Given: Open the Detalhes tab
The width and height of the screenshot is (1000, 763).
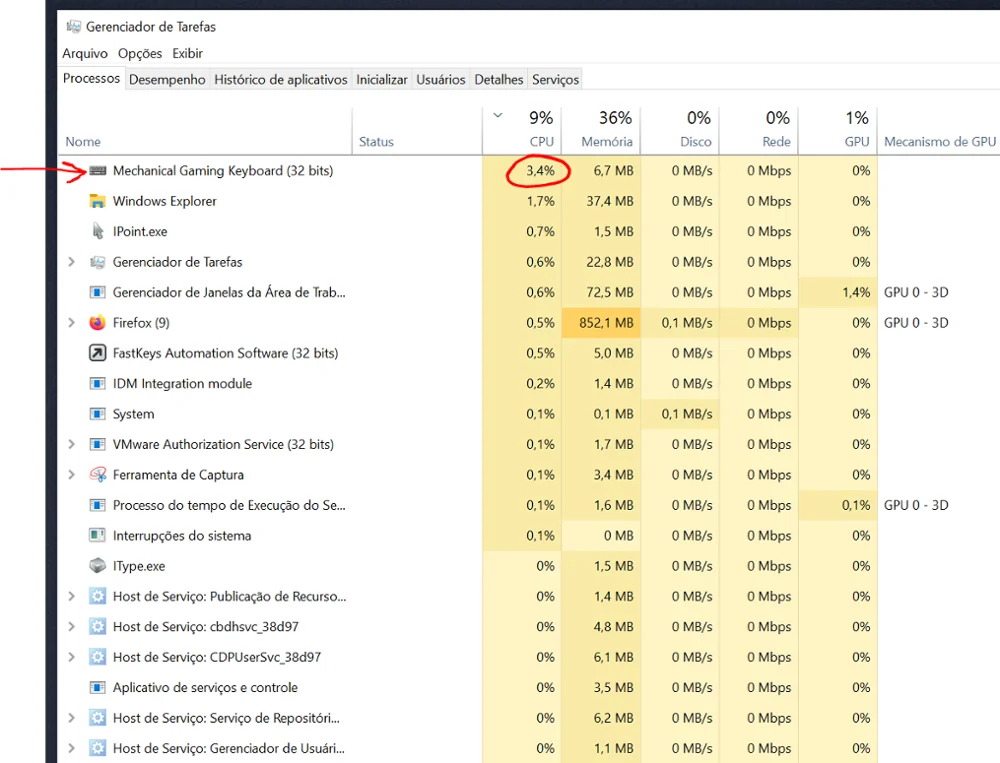Looking at the screenshot, I should (x=499, y=80).
